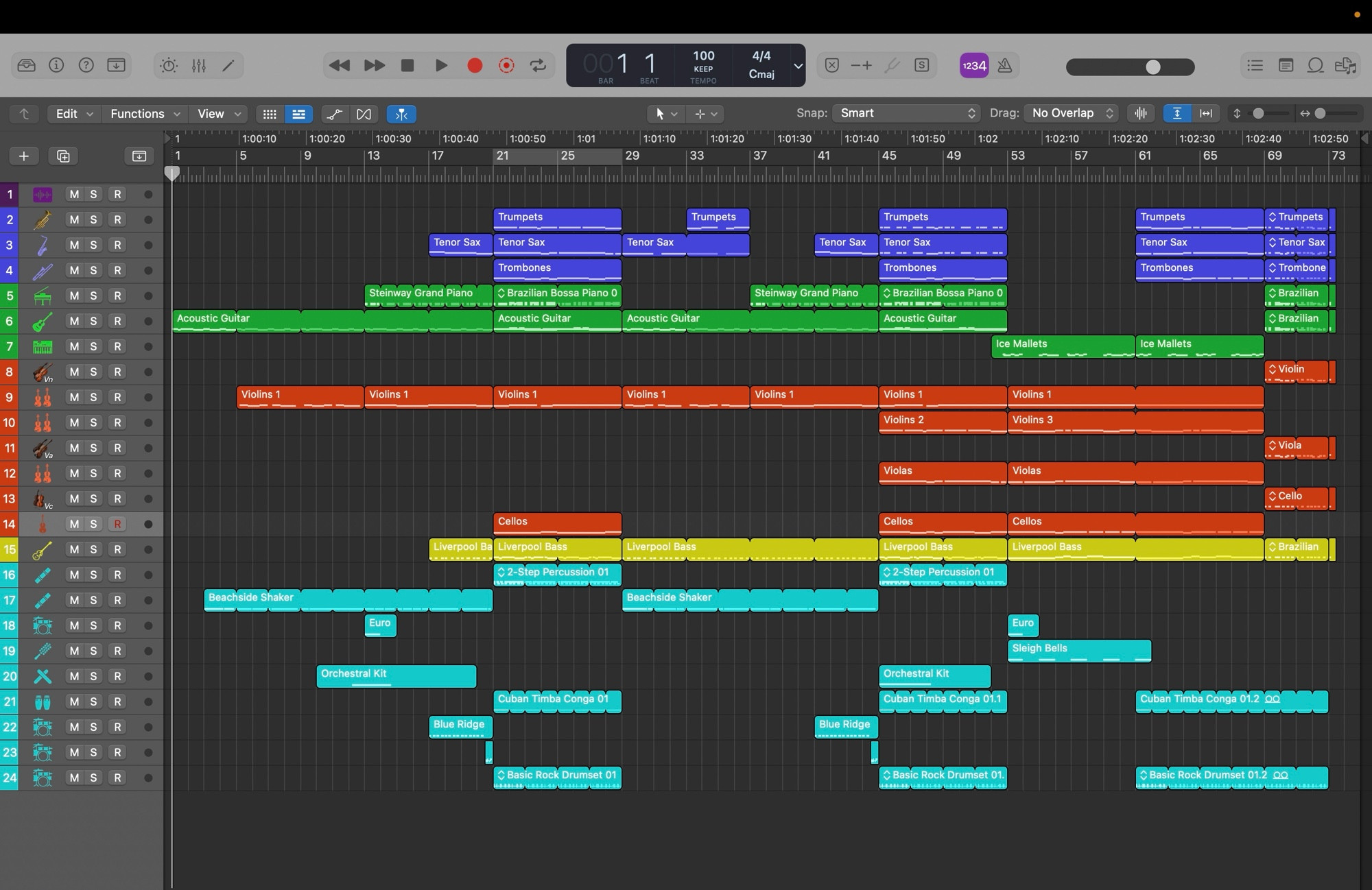
Task: Open the Inspector info icon
Action: coord(56,65)
